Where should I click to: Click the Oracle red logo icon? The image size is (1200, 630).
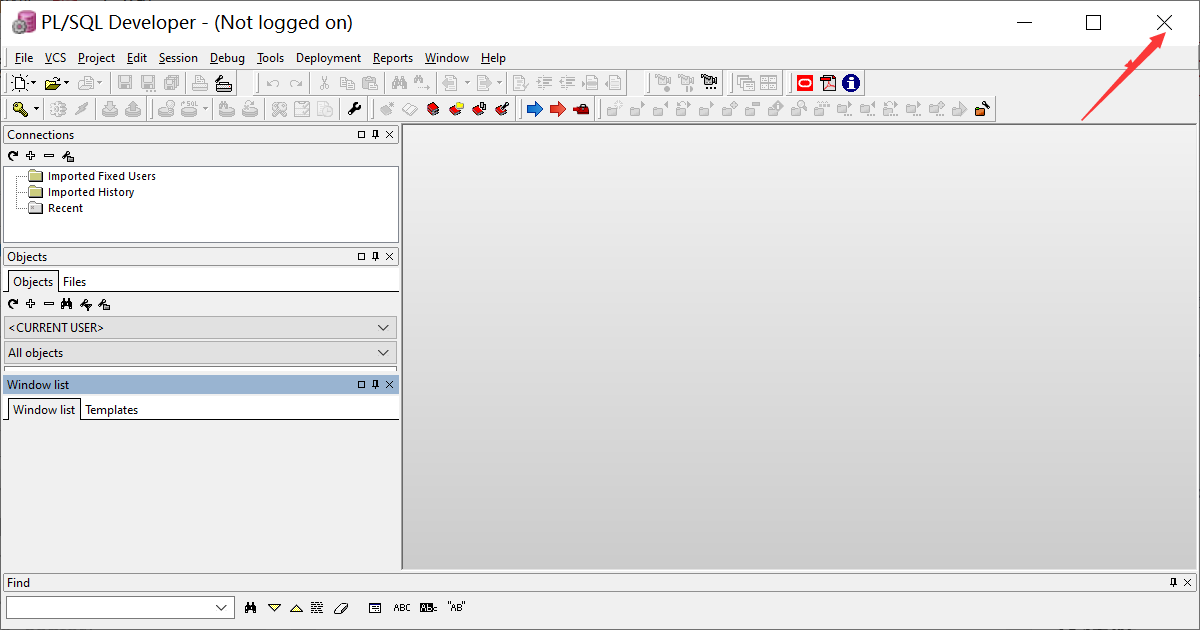[805, 83]
